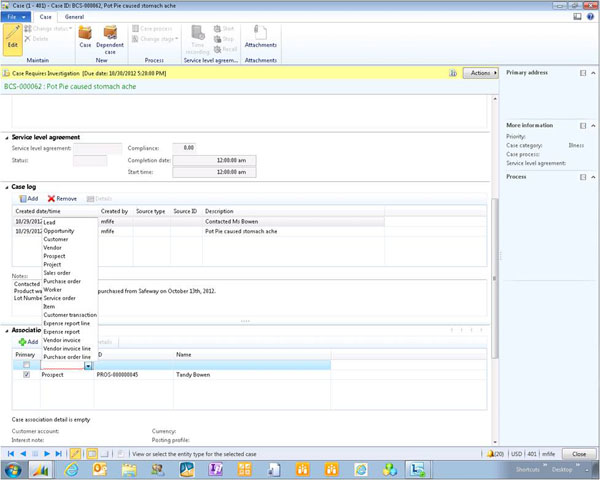Go to first record in status bar
Screen dimensions: 600x480
coord(11,454)
